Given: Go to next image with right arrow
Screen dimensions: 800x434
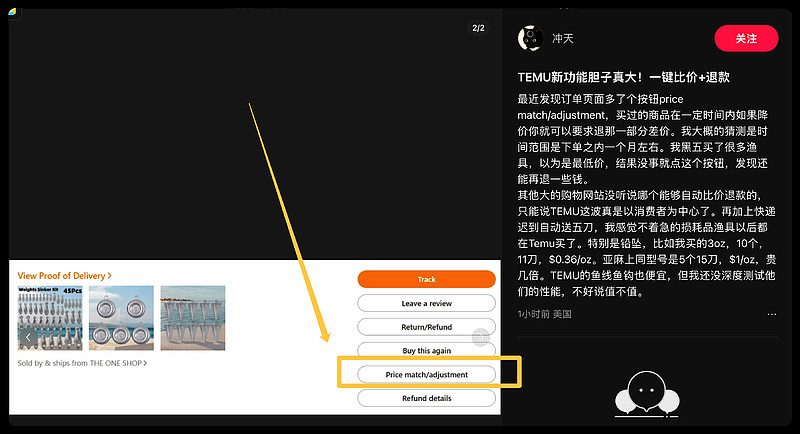Looking at the screenshot, I should (x=481, y=337).
